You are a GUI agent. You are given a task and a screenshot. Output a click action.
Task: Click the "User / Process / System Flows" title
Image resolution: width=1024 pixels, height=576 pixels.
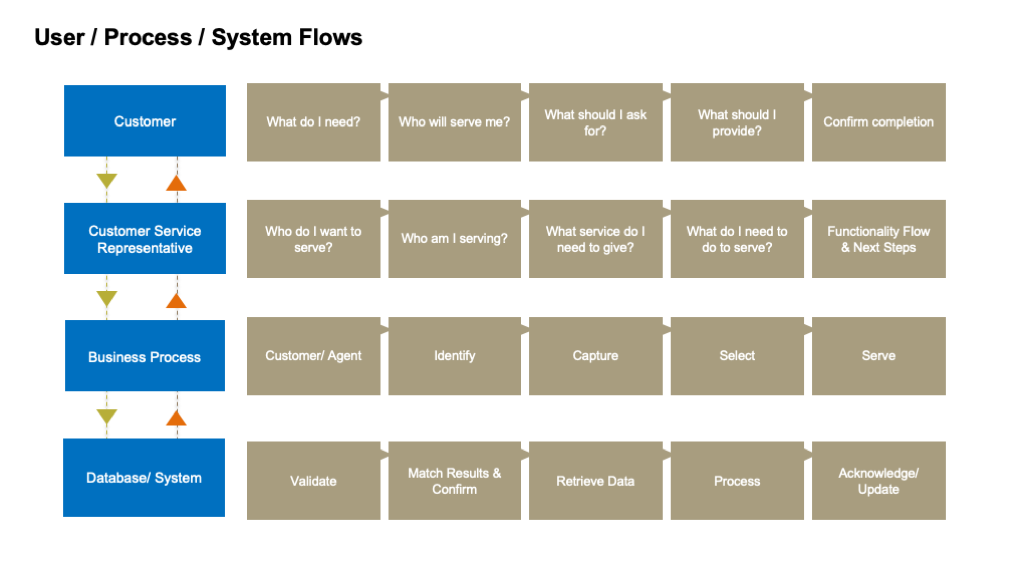(198, 38)
